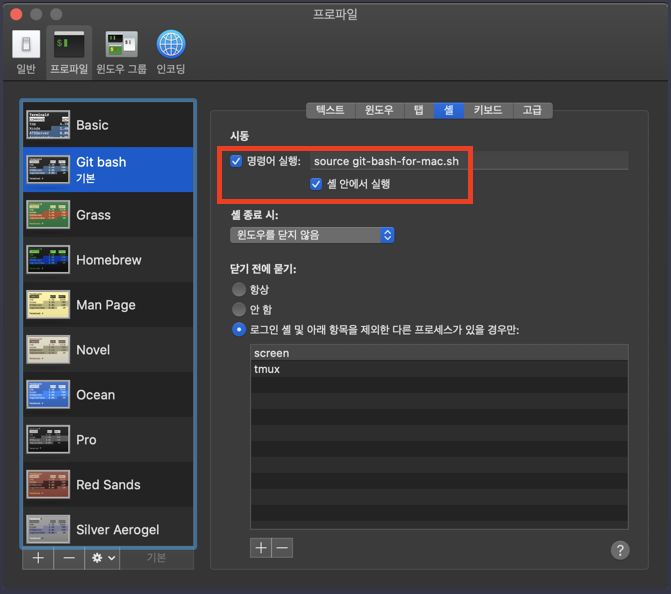Click the Grass profile thumbnail
The image size is (671, 594).
tap(48, 214)
